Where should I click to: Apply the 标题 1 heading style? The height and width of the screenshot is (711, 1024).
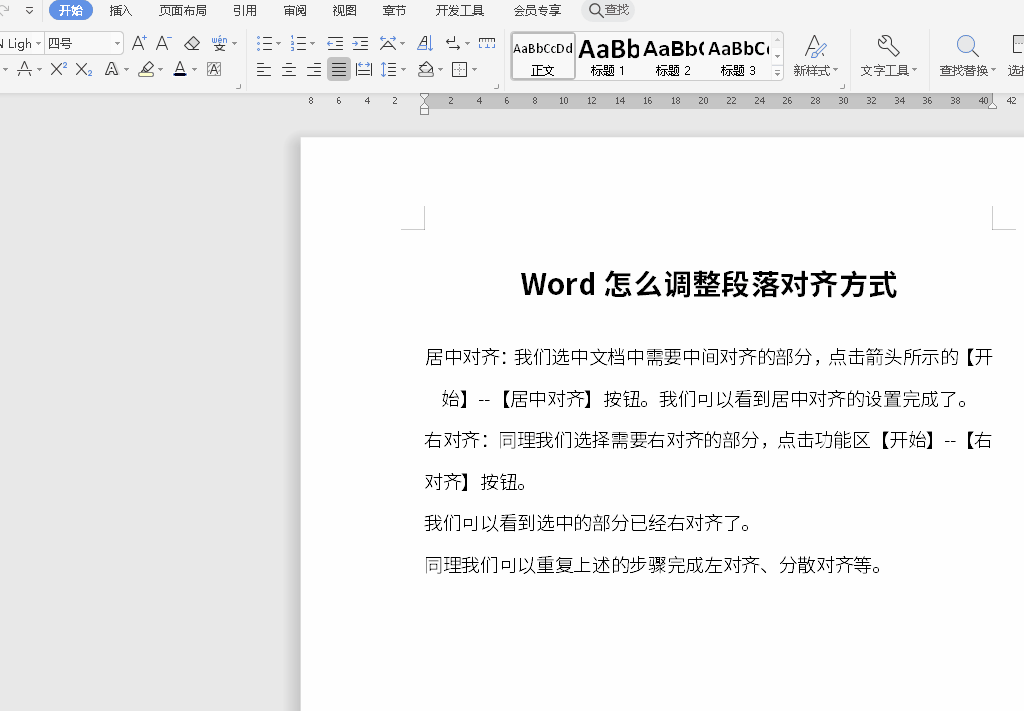point(607,55)
